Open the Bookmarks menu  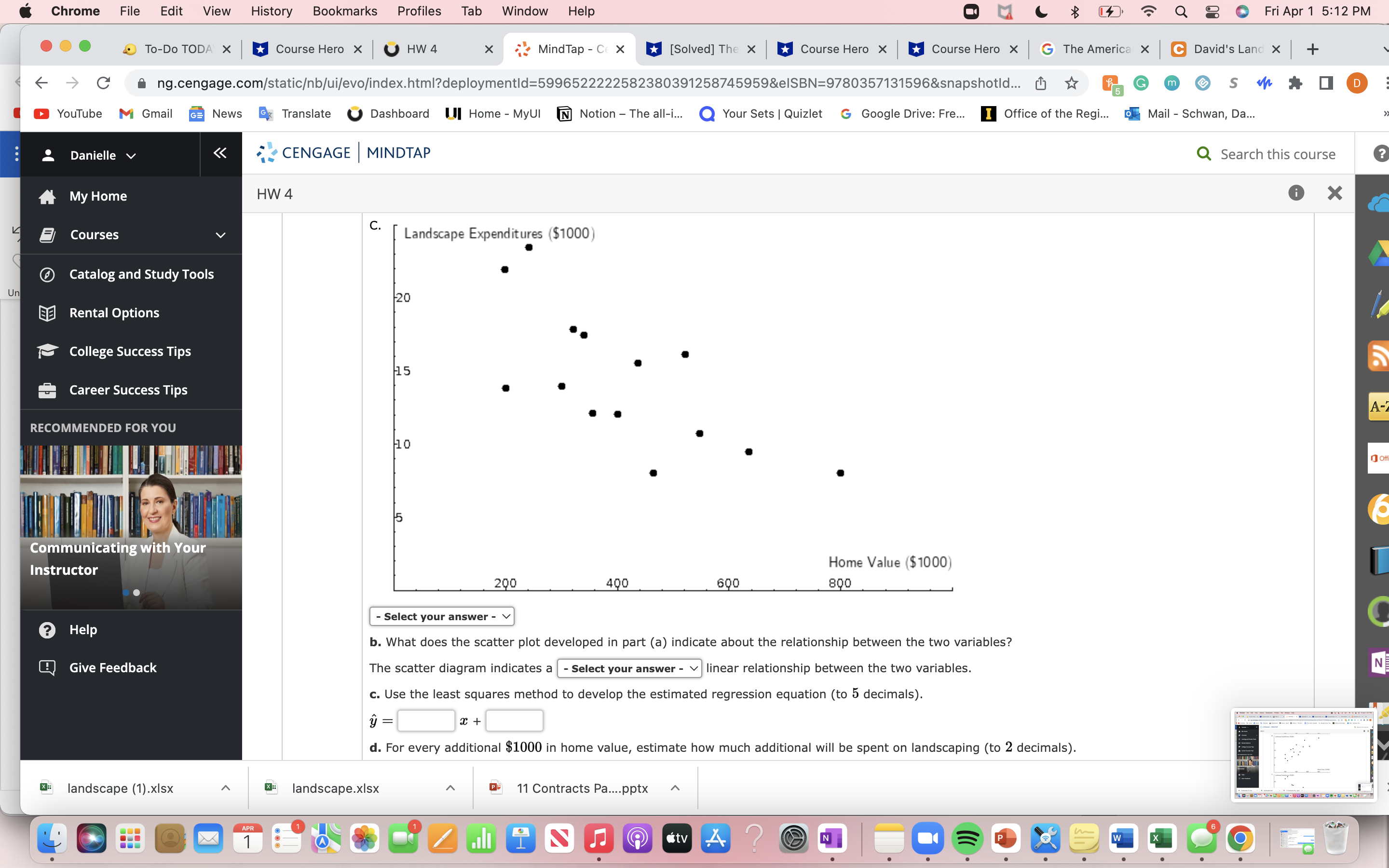click(344, 11)
